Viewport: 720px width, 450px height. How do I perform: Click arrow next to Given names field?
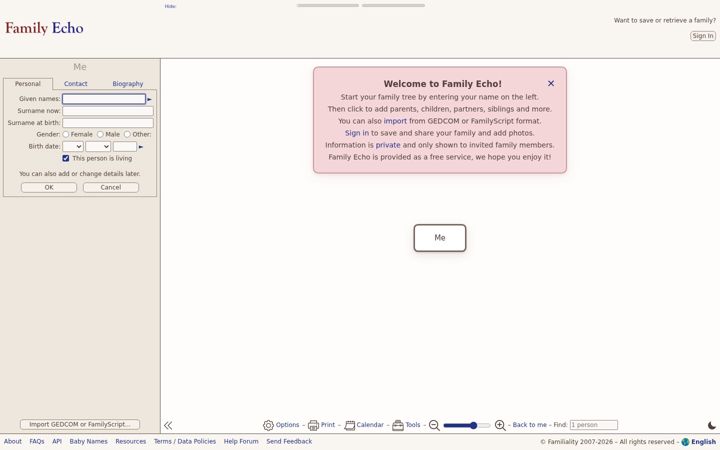[149, 99]
